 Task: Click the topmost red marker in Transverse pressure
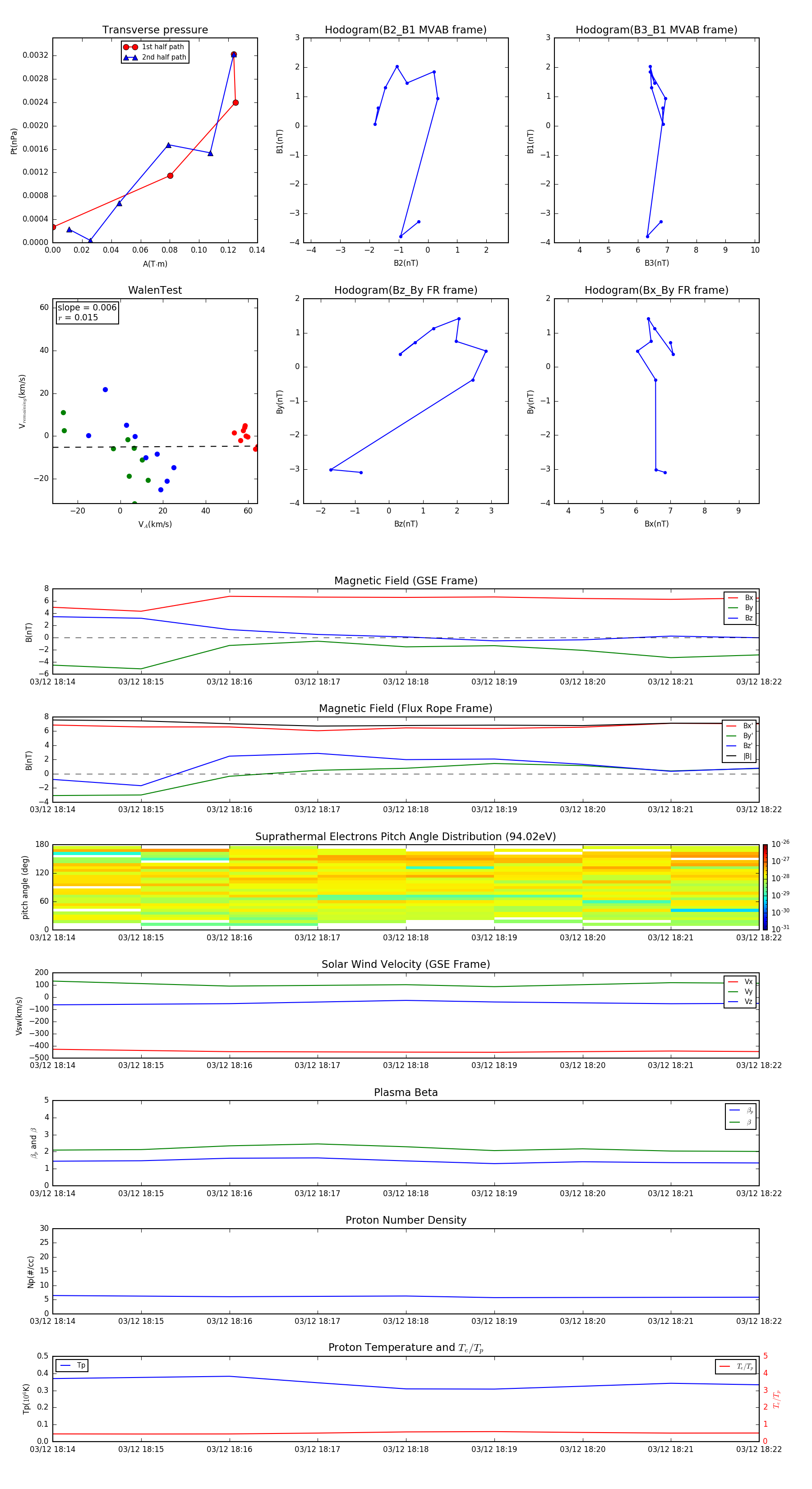coord(234,54)
